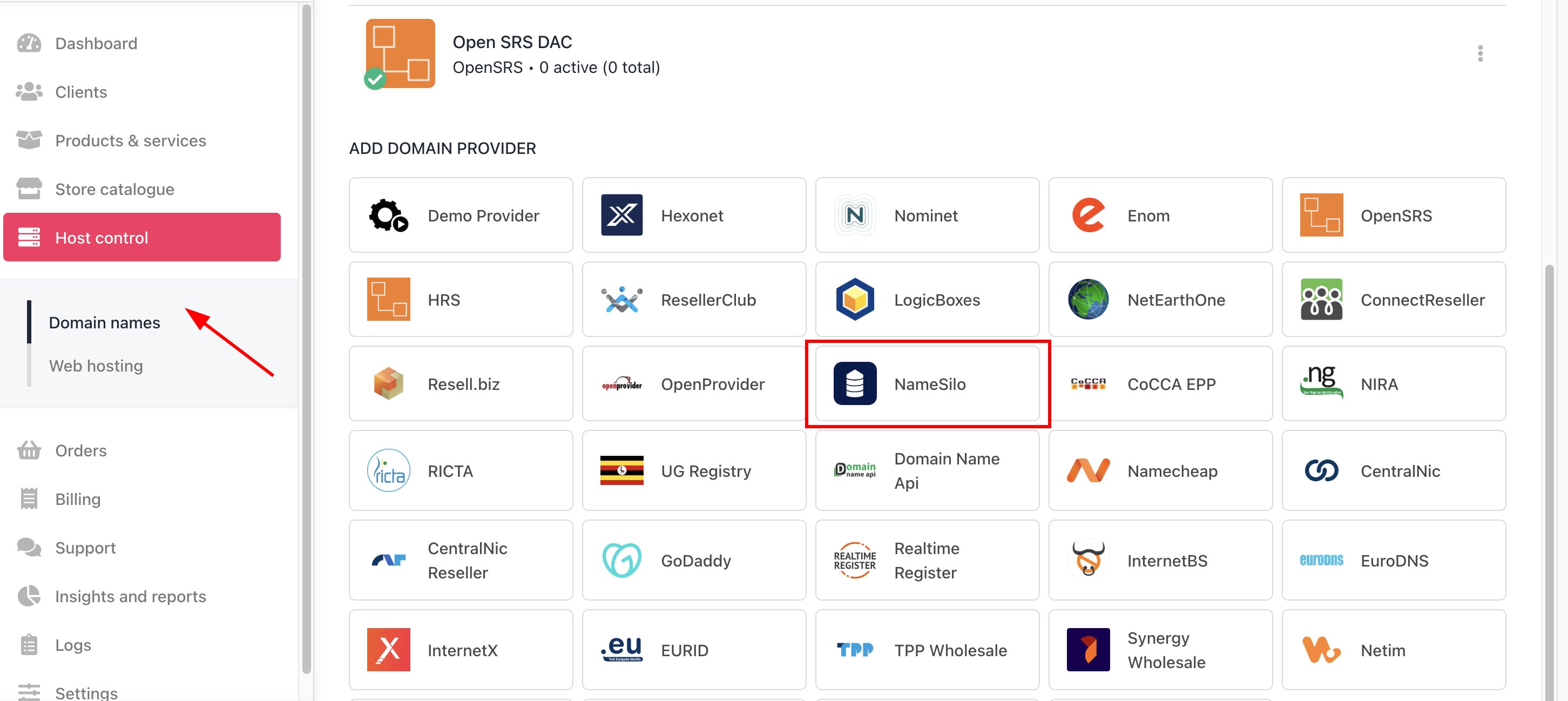Click the Support chat icon
Image resolution: width=1568 pixels, height=701 pixels.
point(29,548)
